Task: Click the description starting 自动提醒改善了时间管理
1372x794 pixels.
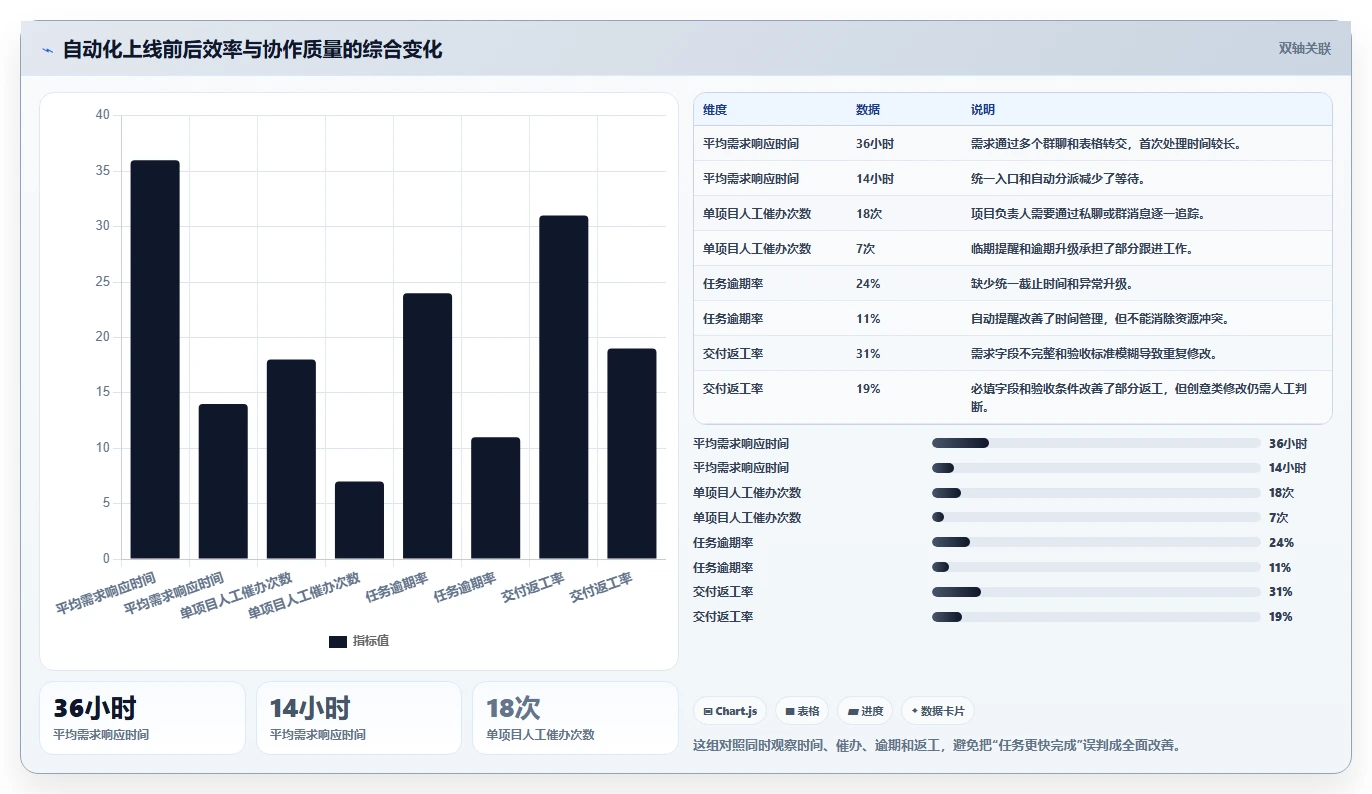Action: point(1100,319)
